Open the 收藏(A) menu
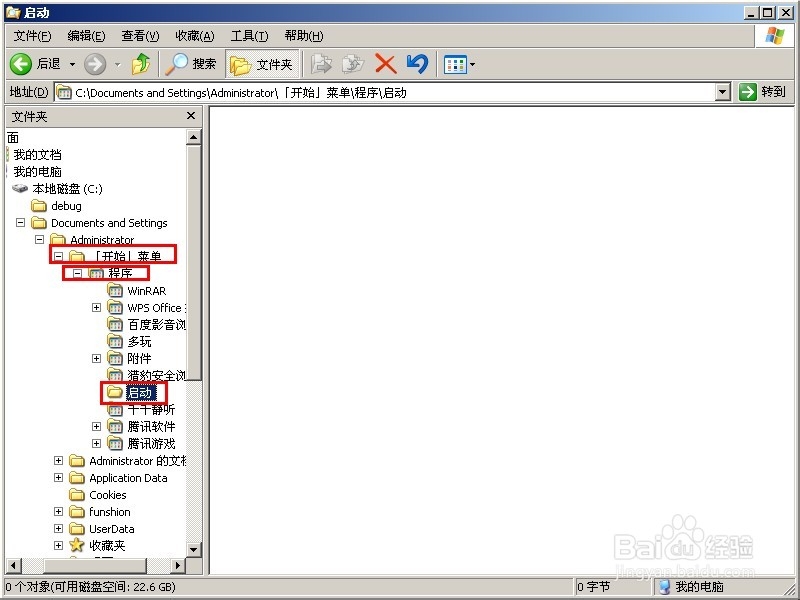The image size is (800, 600). click(195, 36)
